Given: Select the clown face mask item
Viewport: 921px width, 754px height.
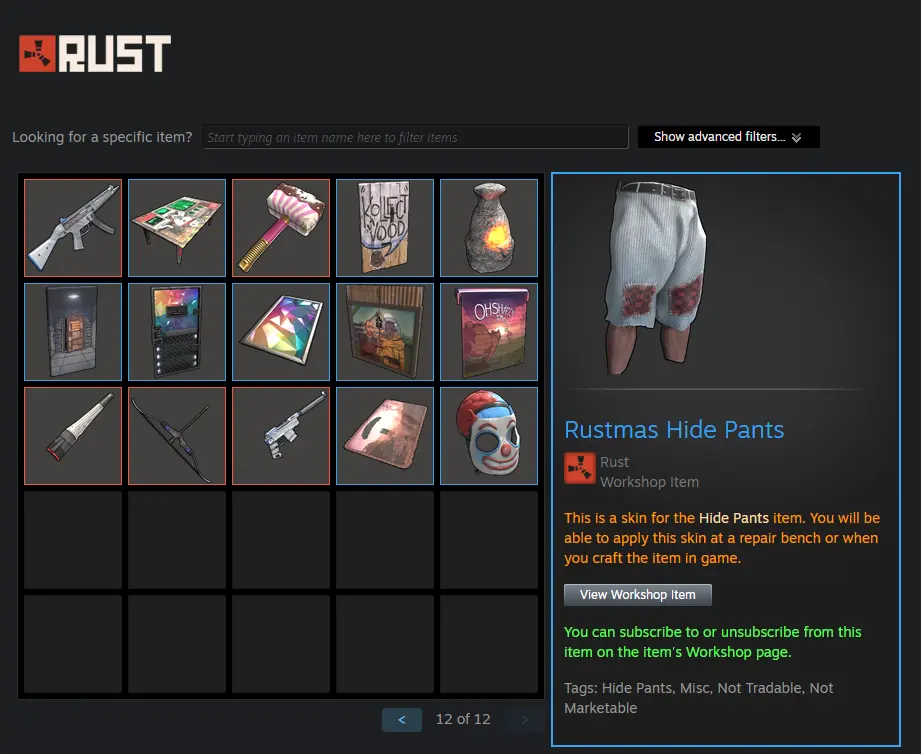Looking at the screenshot, I should [489, 436].
